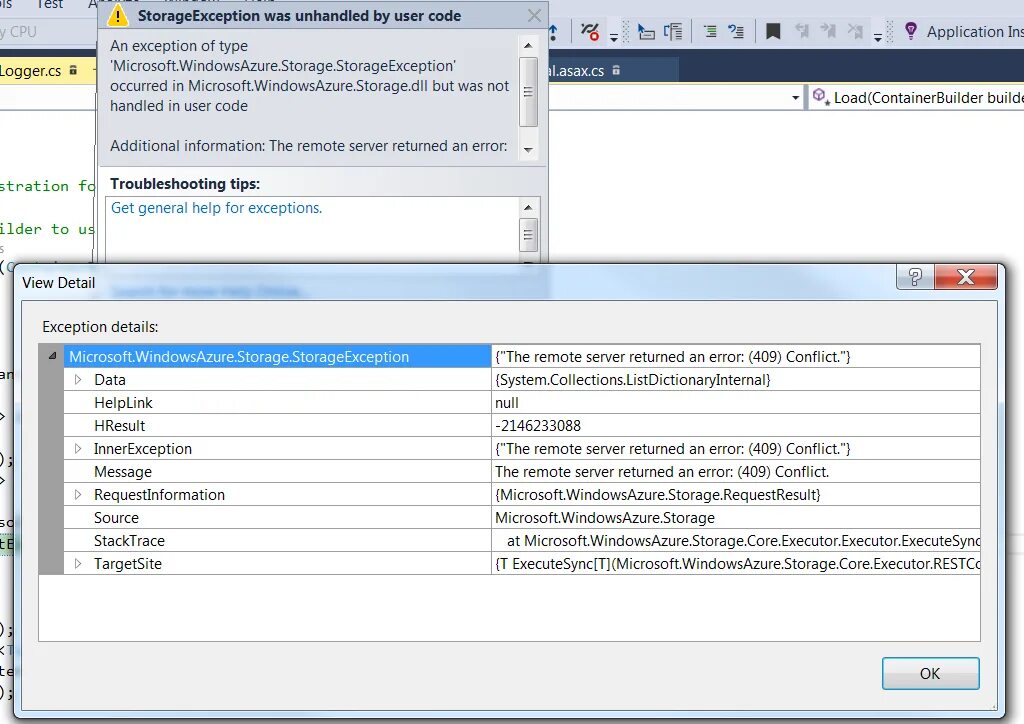
Task: Click the quick info document toolbar icon
Action: [673, 31]
